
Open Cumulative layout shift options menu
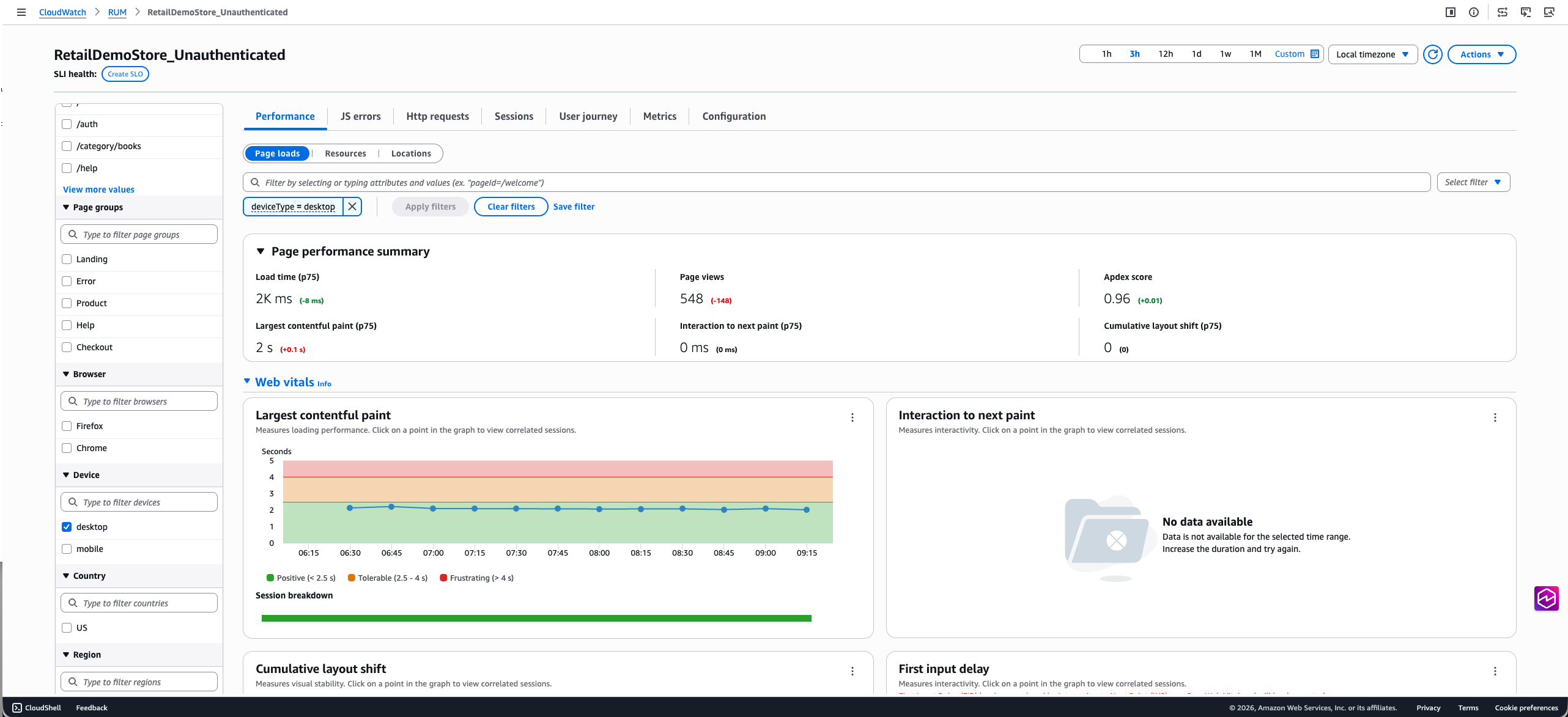coord(852,671)
